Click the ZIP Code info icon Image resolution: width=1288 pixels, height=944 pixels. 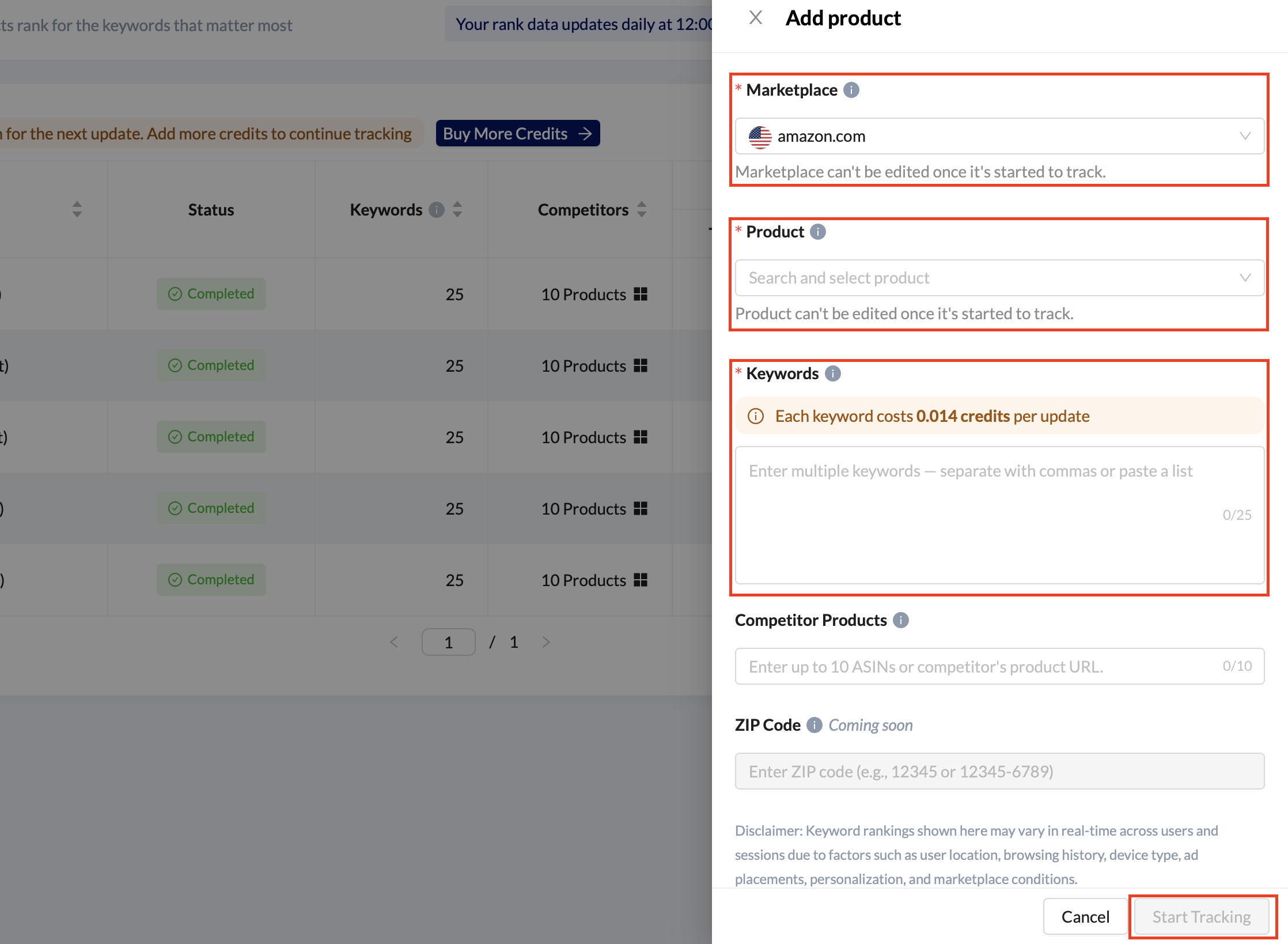[814, 725]
